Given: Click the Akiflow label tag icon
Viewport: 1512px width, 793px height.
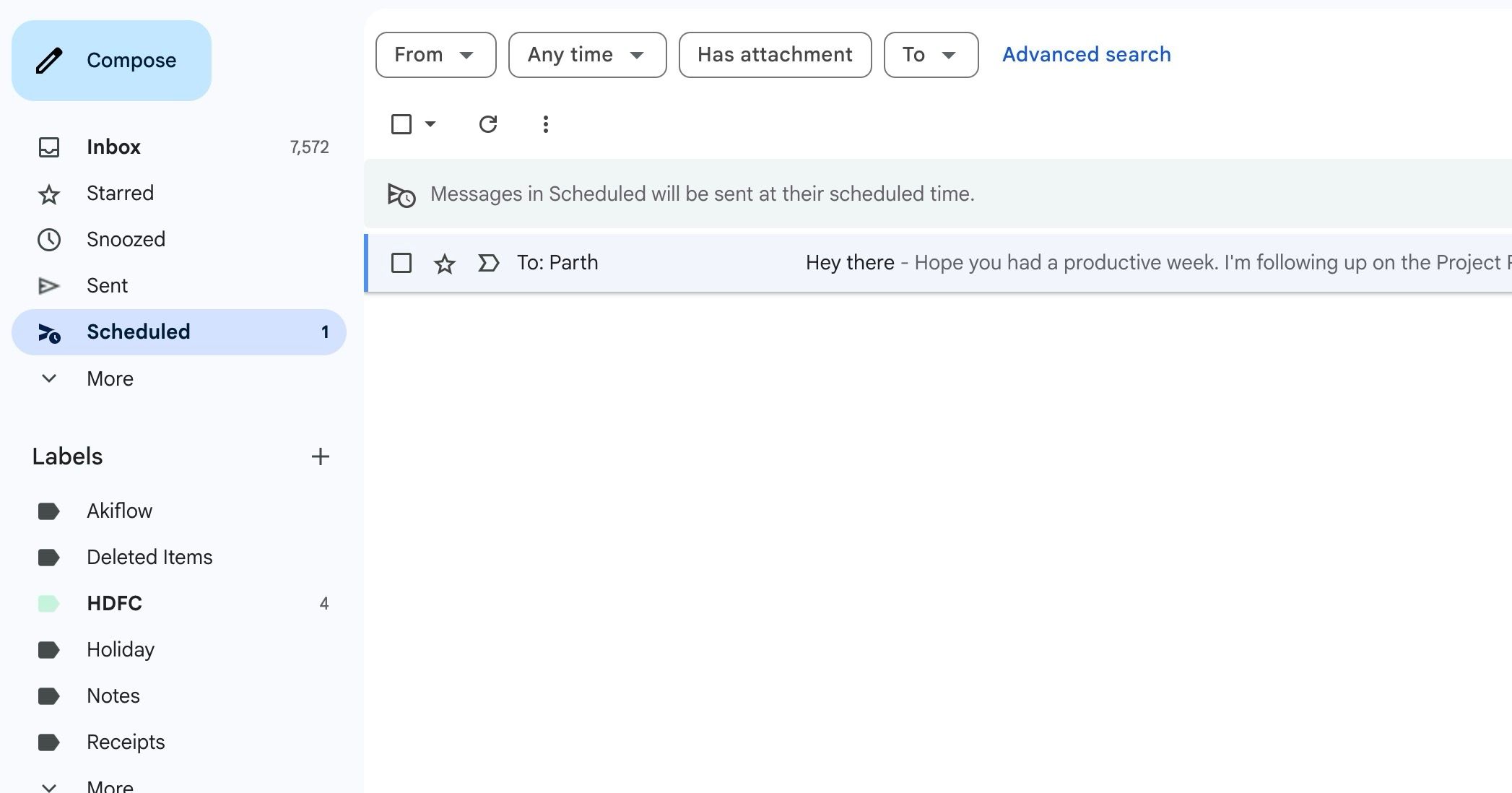Looking at the screenshot, I should point(48,511).
